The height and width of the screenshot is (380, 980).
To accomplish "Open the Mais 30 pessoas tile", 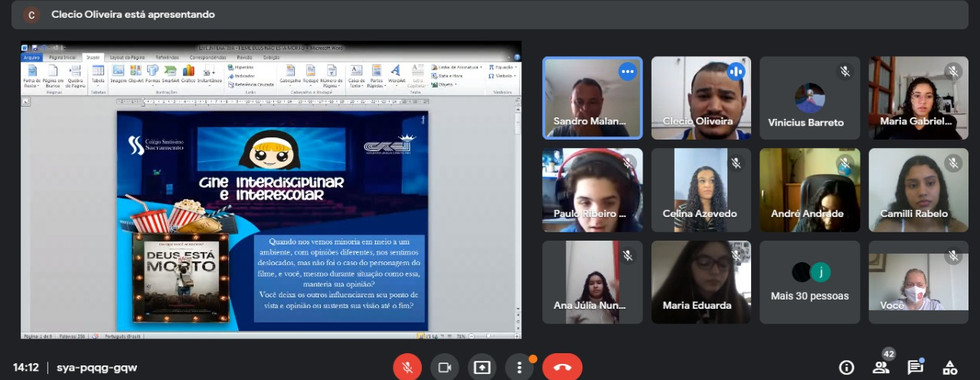I will pyautogui.click(x=809, y=282).
